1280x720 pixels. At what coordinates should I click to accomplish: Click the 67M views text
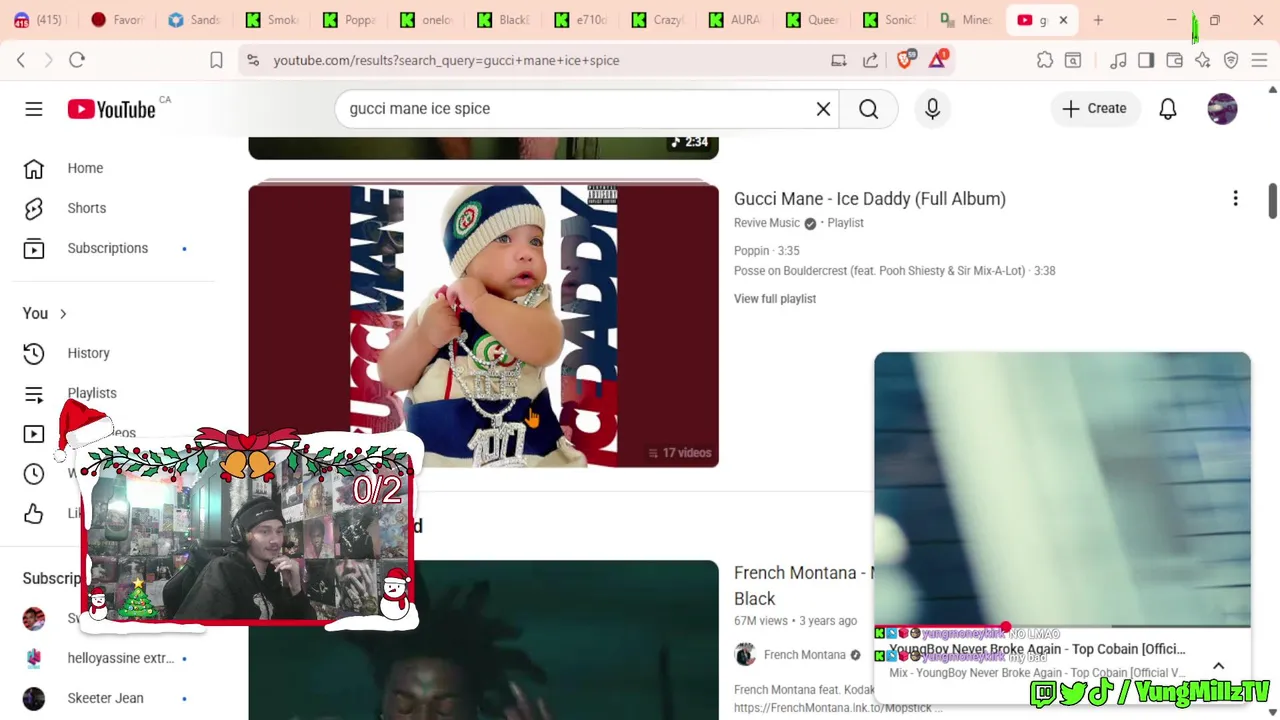[x=761, y=621]
